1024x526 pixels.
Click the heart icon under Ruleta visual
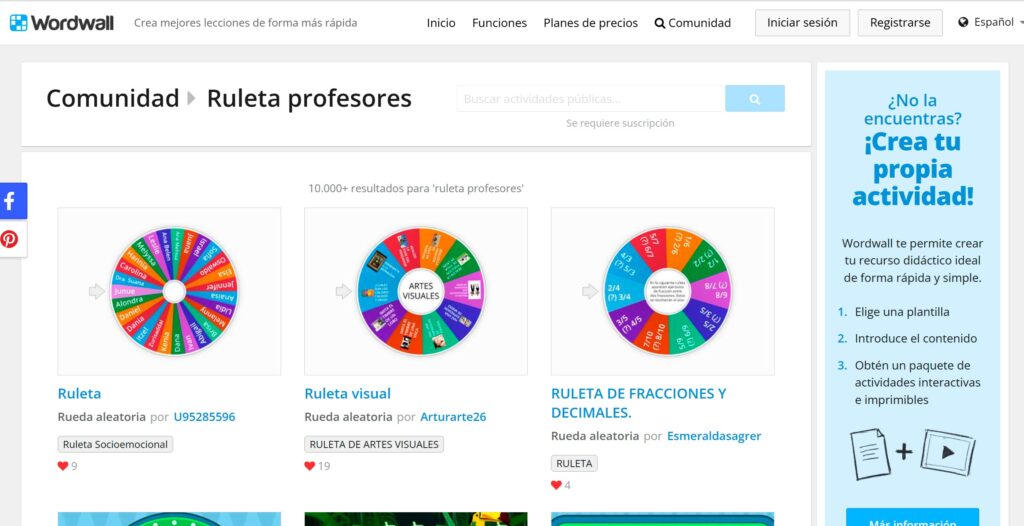point(310,466)
